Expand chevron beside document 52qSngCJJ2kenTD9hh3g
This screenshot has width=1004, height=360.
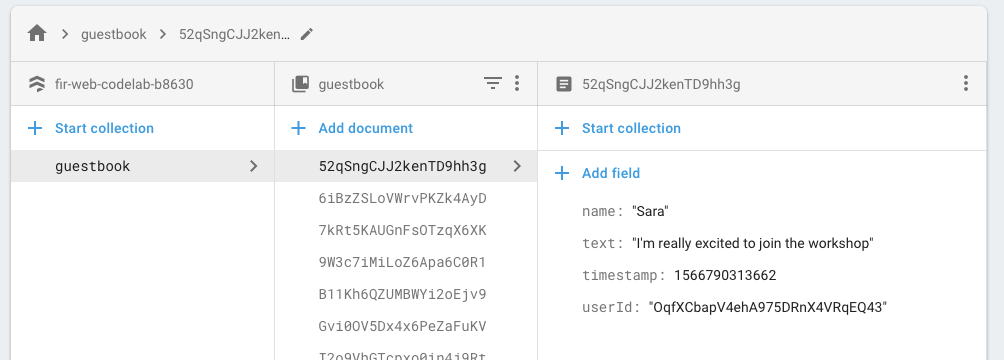(517, 167)
